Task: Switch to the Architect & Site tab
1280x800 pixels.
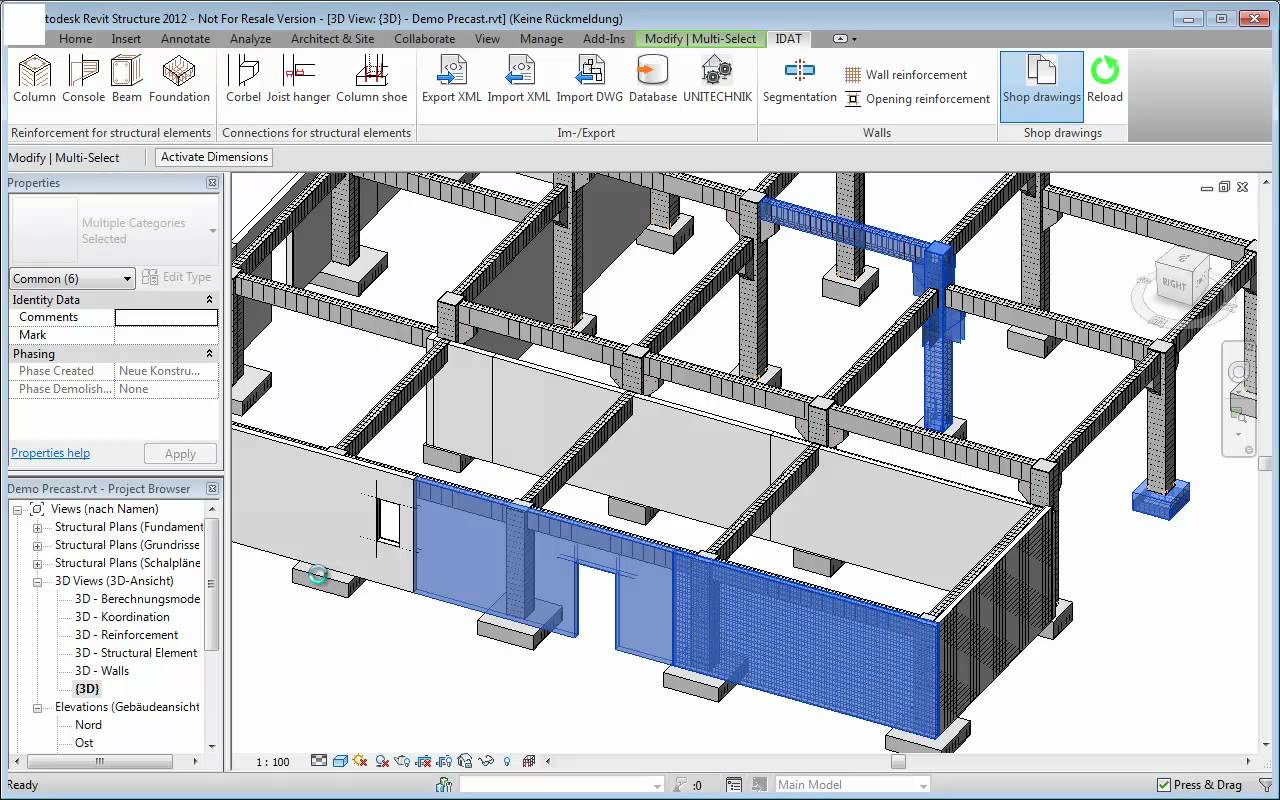Action: click(x=332, y=39)
